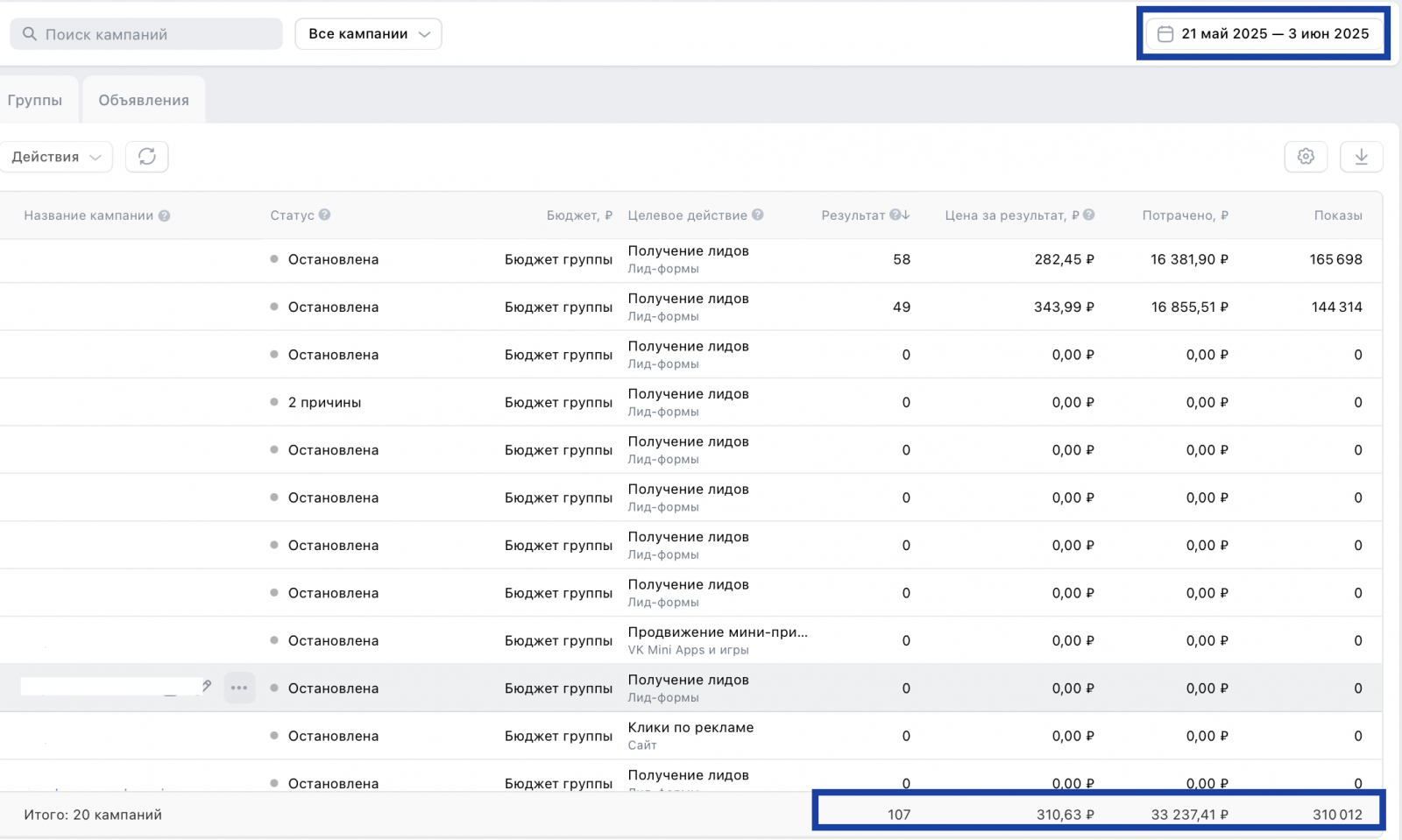
Task: Expand the Все кампании filter dropdown
Action: click(x=368, y=34)
